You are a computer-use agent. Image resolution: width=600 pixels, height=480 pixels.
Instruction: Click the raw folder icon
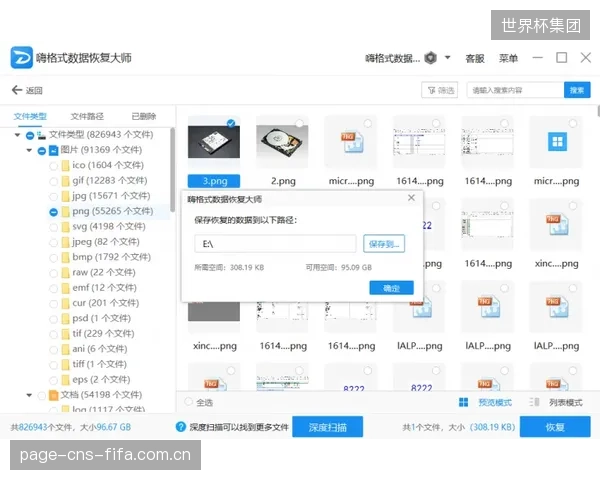tap(66, 273)
